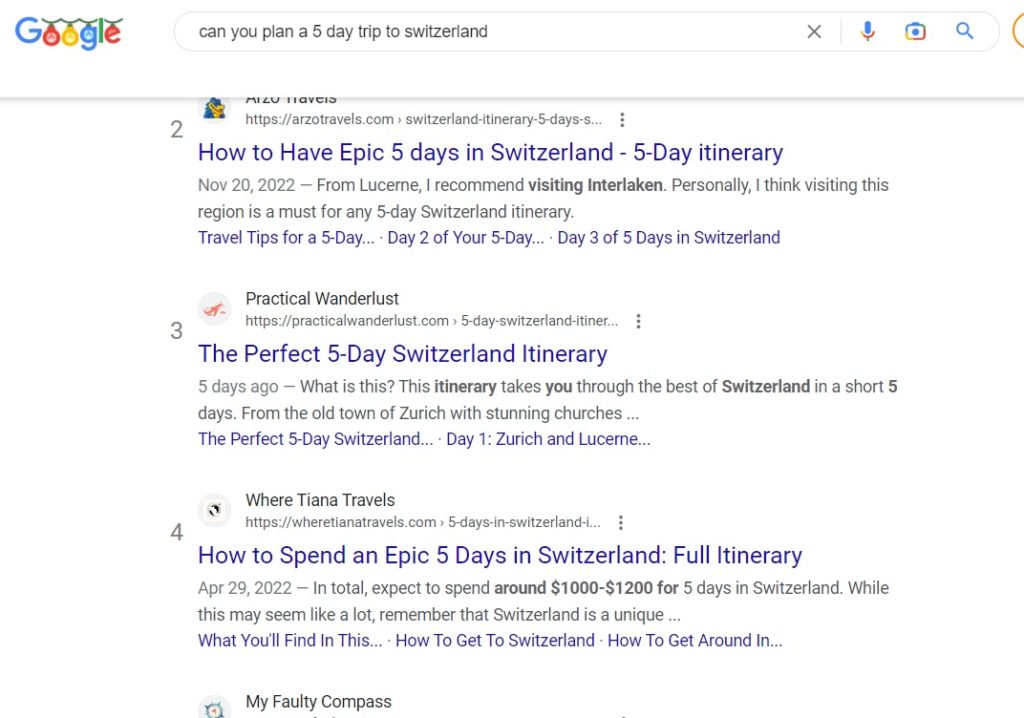Click the Arzo Travels site favicon
The width and height of the screenshot is (1024, 718).
click(x=214, y=108)
